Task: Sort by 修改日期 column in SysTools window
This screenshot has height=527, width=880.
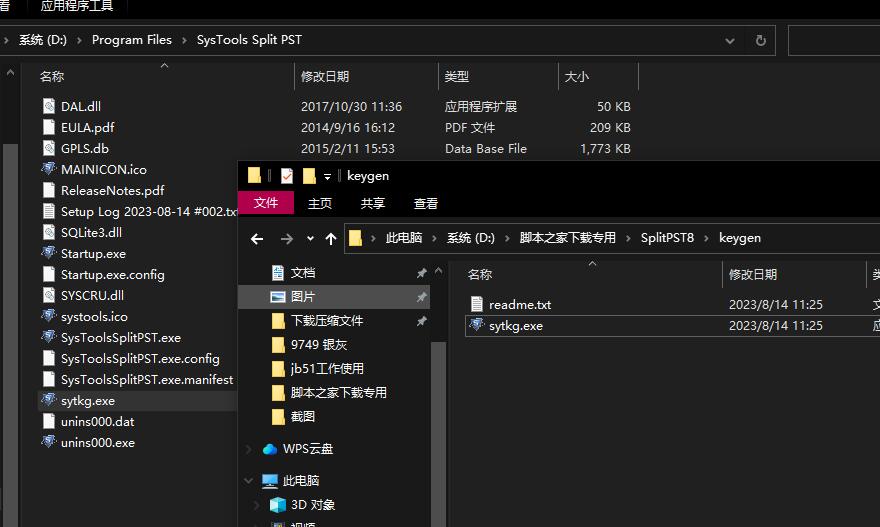Action: [x=366, y=76]
